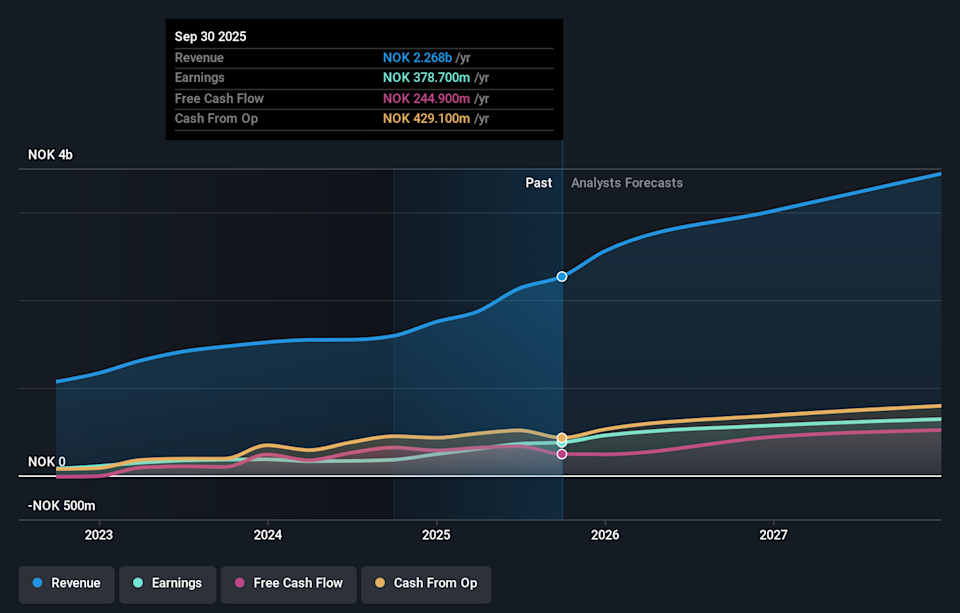The height and width of the screenshot is (613, 960).
Task: Hide the Earnings series via its legend label
Action: point(176,583)
